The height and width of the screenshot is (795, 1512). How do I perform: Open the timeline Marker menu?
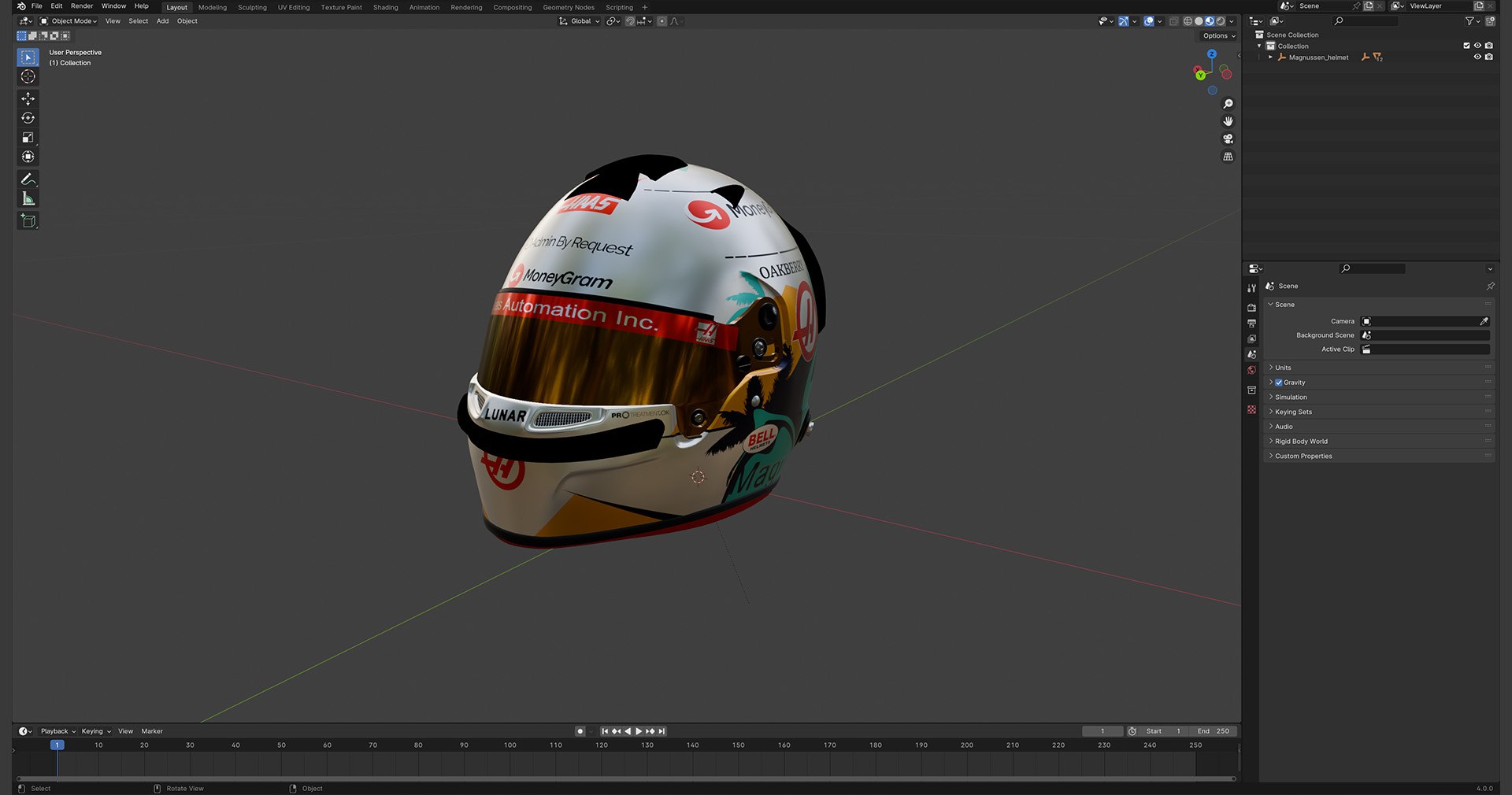pos(152,731)
